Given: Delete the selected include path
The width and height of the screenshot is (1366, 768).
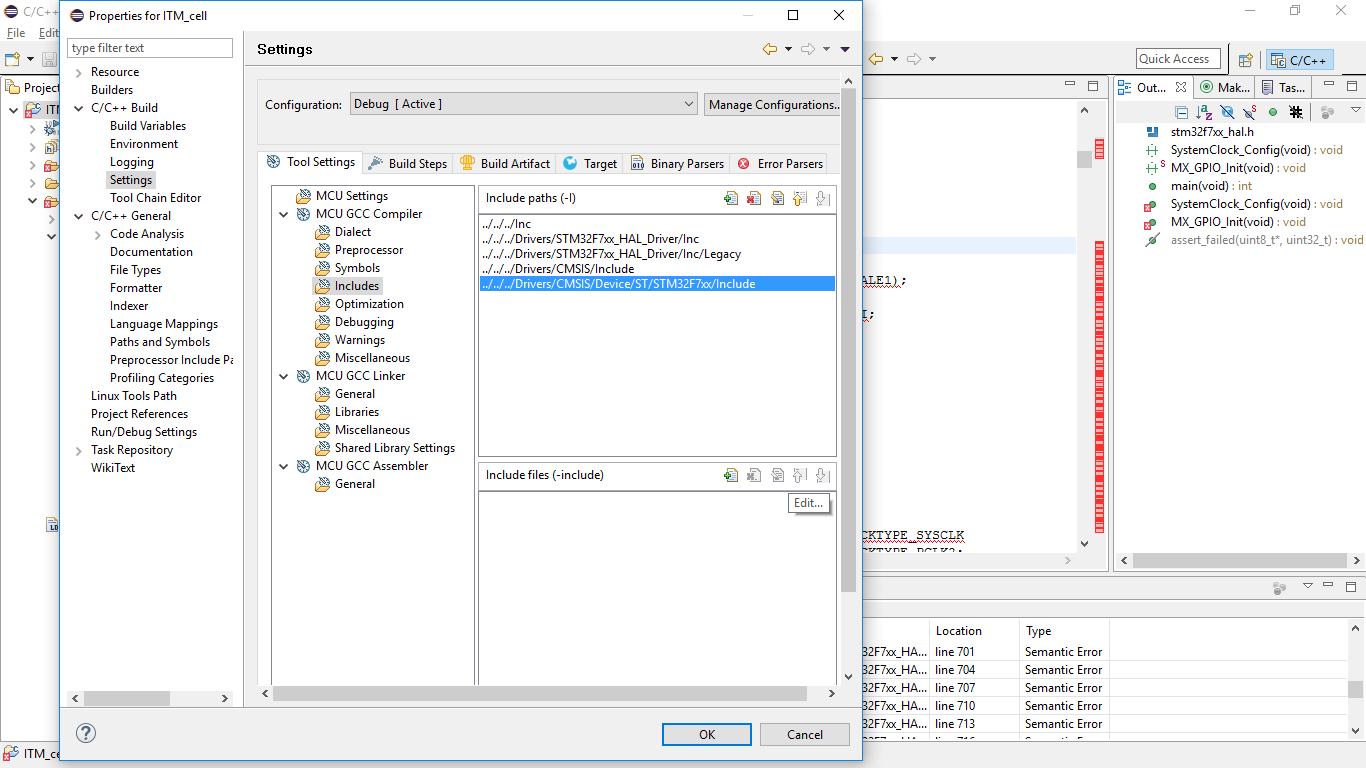Looking at the screenshot, I should tap(754, 199).
